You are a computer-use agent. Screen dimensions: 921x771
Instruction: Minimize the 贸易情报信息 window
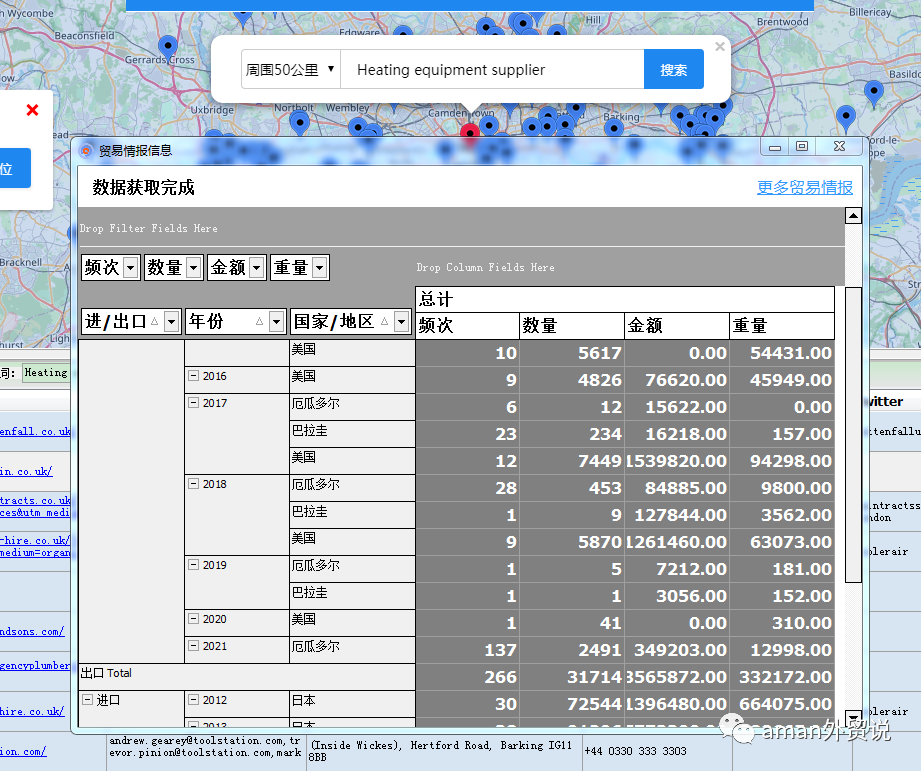[x=775, y=147]
